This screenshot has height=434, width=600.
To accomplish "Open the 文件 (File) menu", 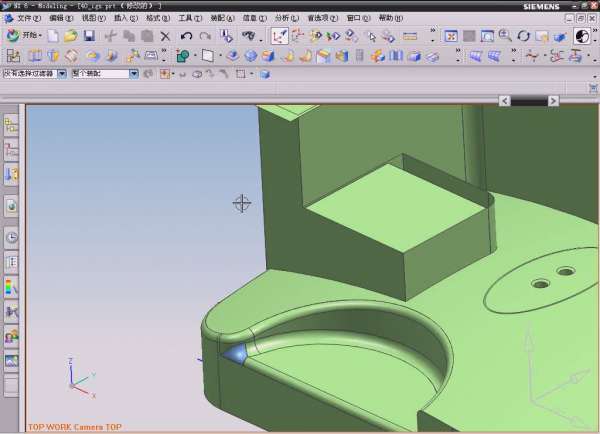I will (28, 18).
